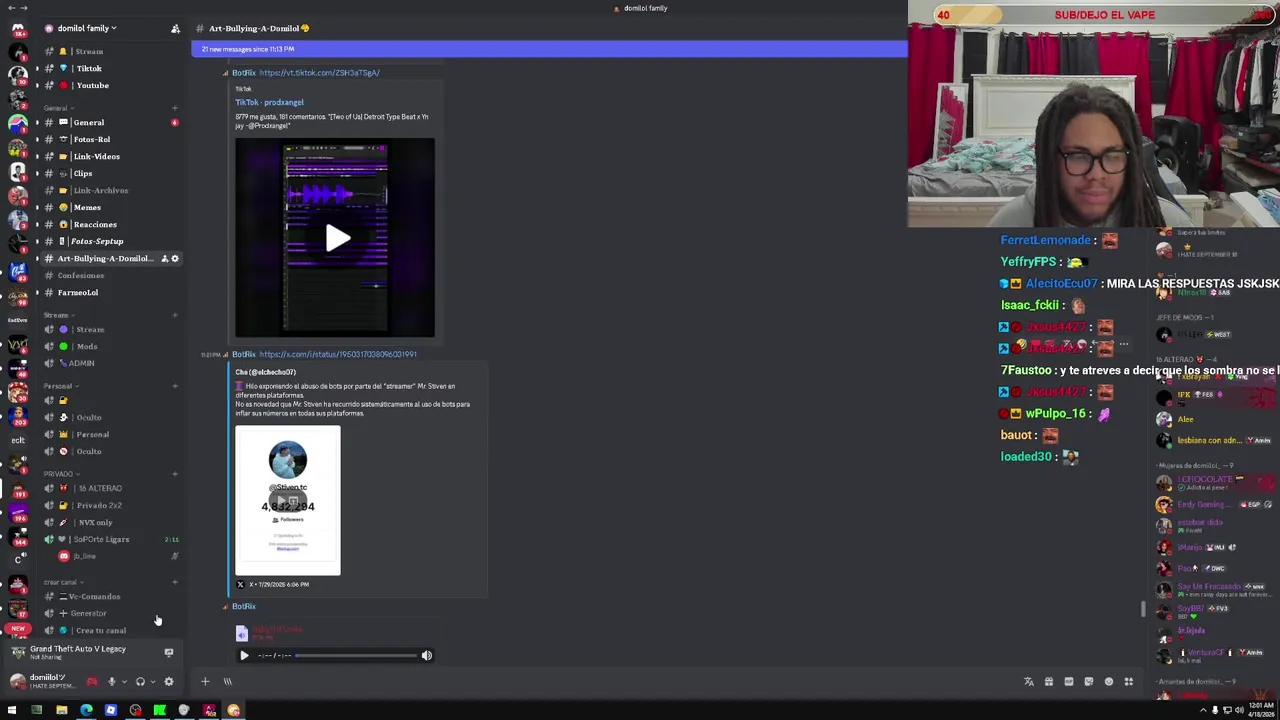Screen dimensions: 1280x720
Task: Play the audio attachment
Action: [x=244, y=656]
